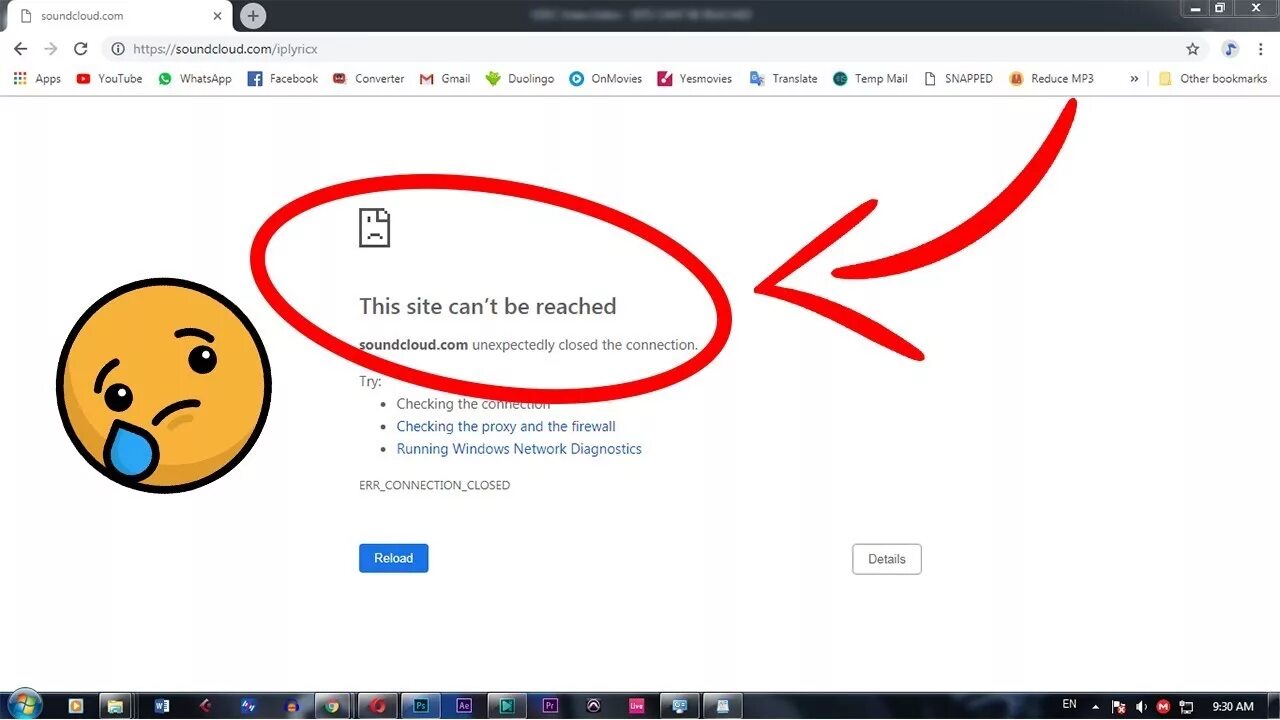This screenshot has width=1280, height=720.
Task: Open Premiere Pro from the taskbar
Action: 550,705
